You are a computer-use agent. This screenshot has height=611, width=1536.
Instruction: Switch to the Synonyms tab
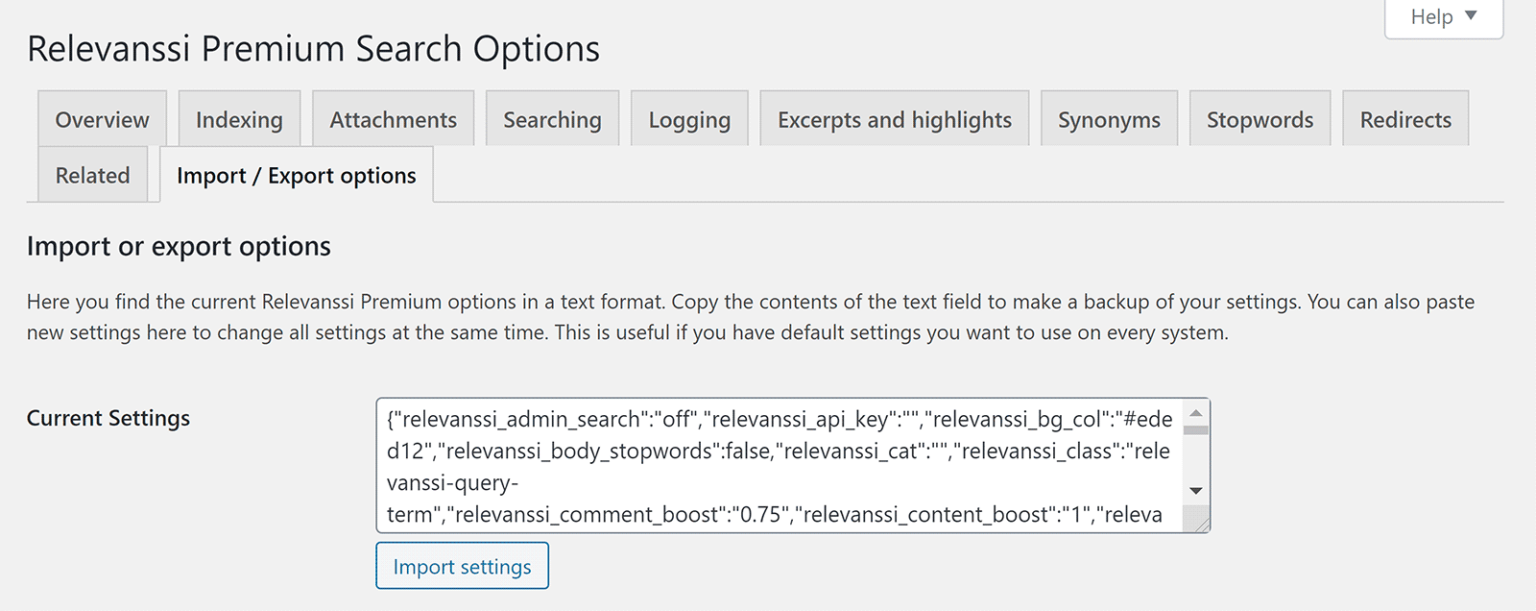pyautogui.click(x=1109, y=118)
